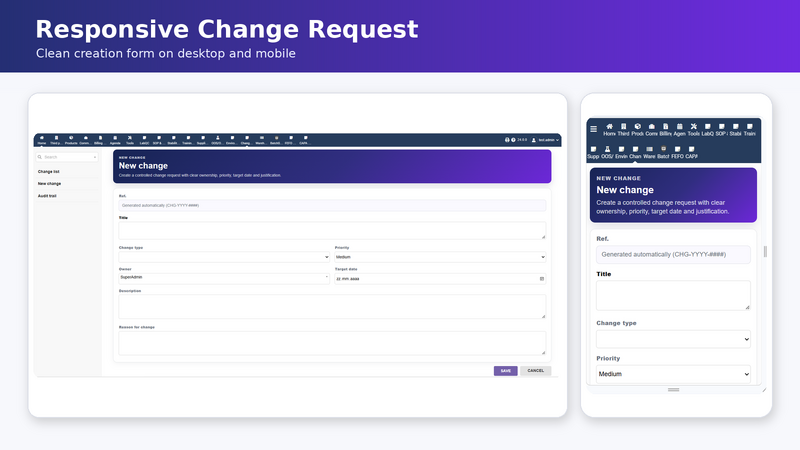Image resolution: width=800 pixels, height=450 pixels.
Task: Open LabQC item in desktop top menu
Action: (x=144, y=140)
